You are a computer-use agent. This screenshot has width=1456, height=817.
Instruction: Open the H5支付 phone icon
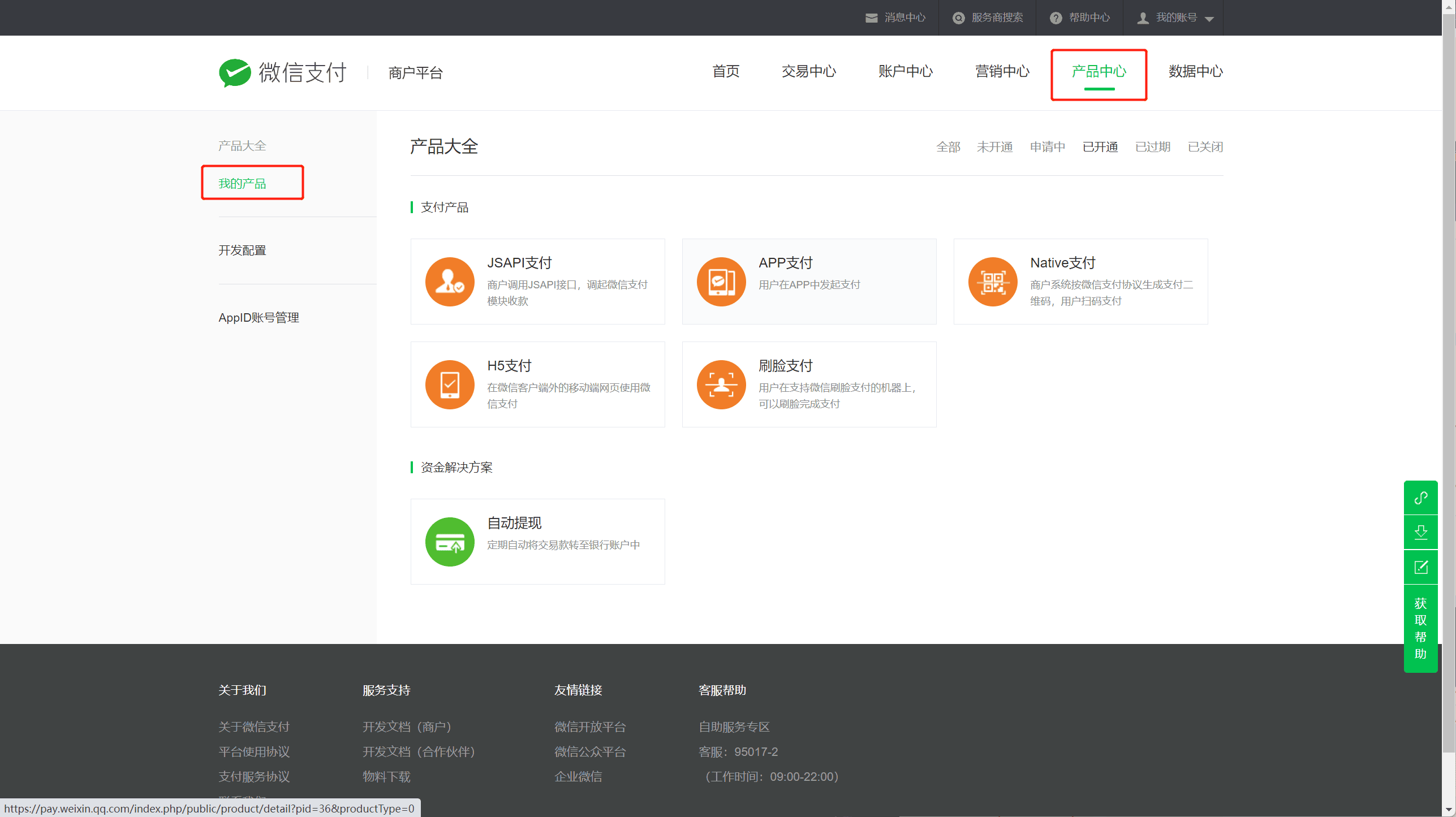(450, 384)
